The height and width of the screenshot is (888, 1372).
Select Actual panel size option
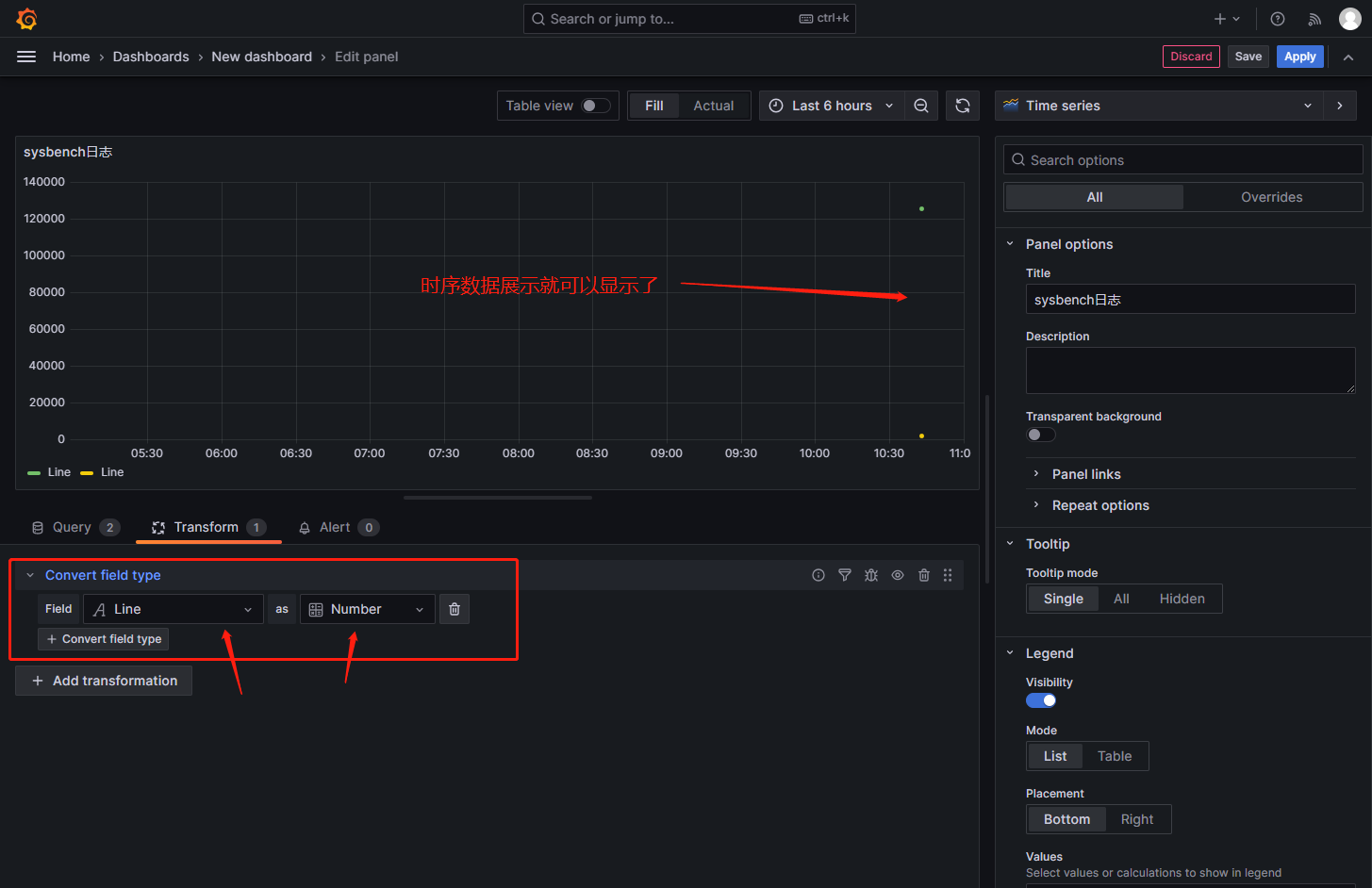[x=714, y=106]
